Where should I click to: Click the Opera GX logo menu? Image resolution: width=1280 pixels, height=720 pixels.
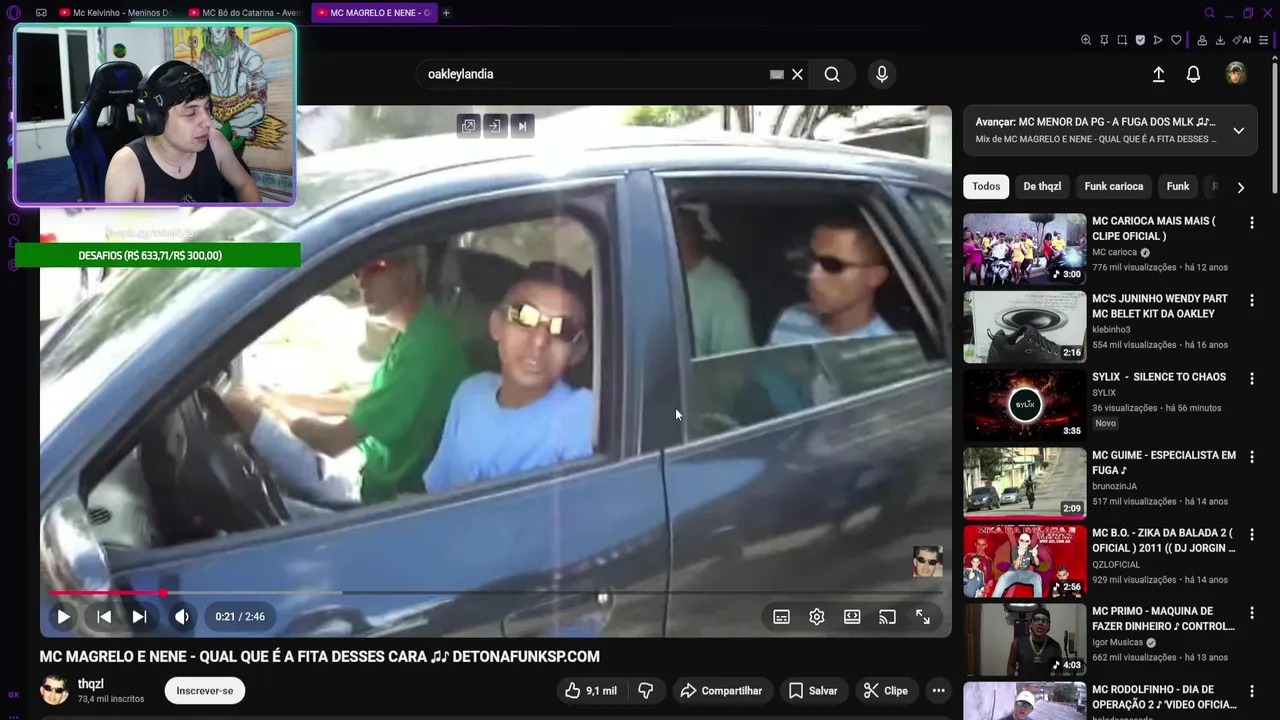(x=13, y=13)
